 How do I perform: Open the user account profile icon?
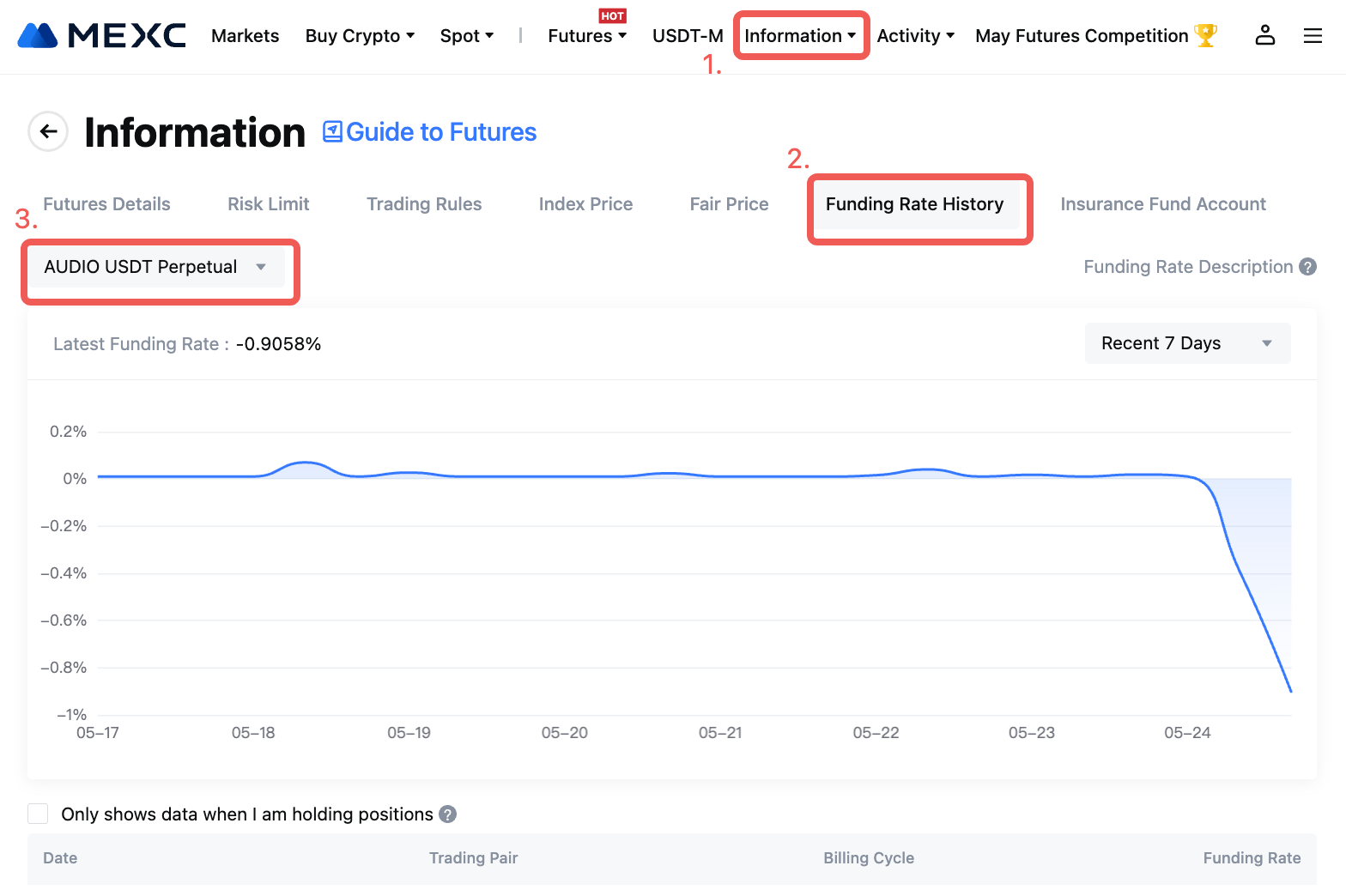click(1265, 35)
